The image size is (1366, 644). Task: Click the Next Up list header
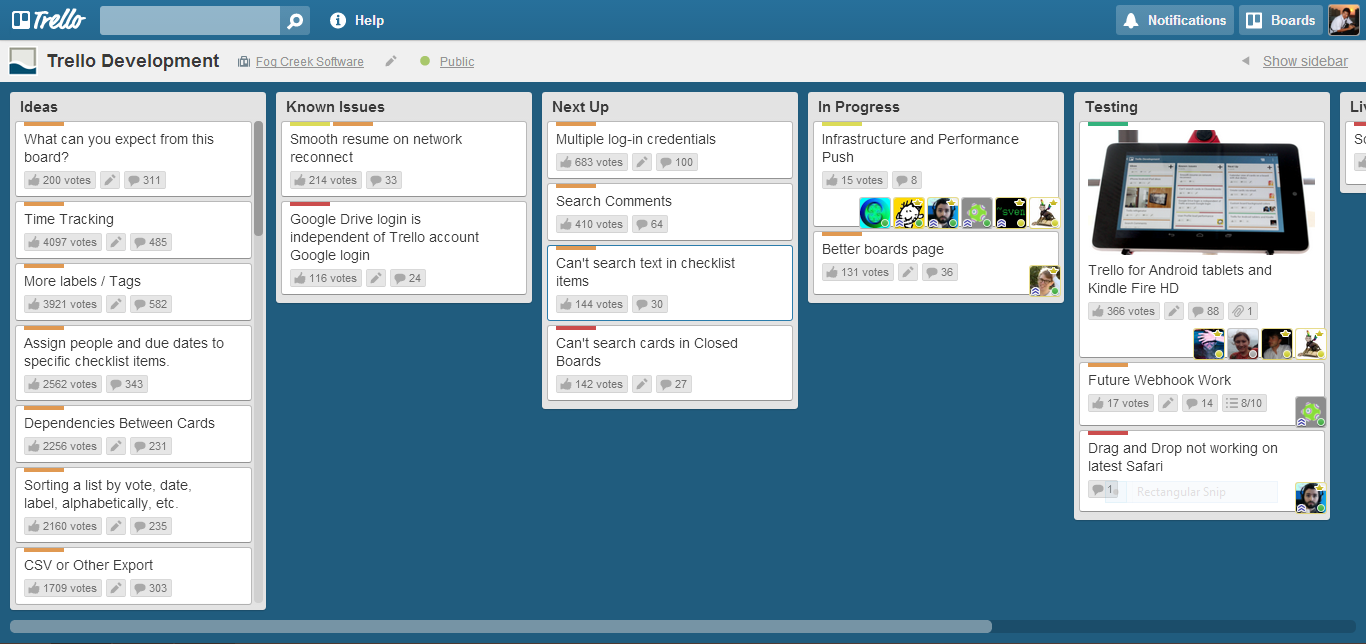(x=580, y=107)
